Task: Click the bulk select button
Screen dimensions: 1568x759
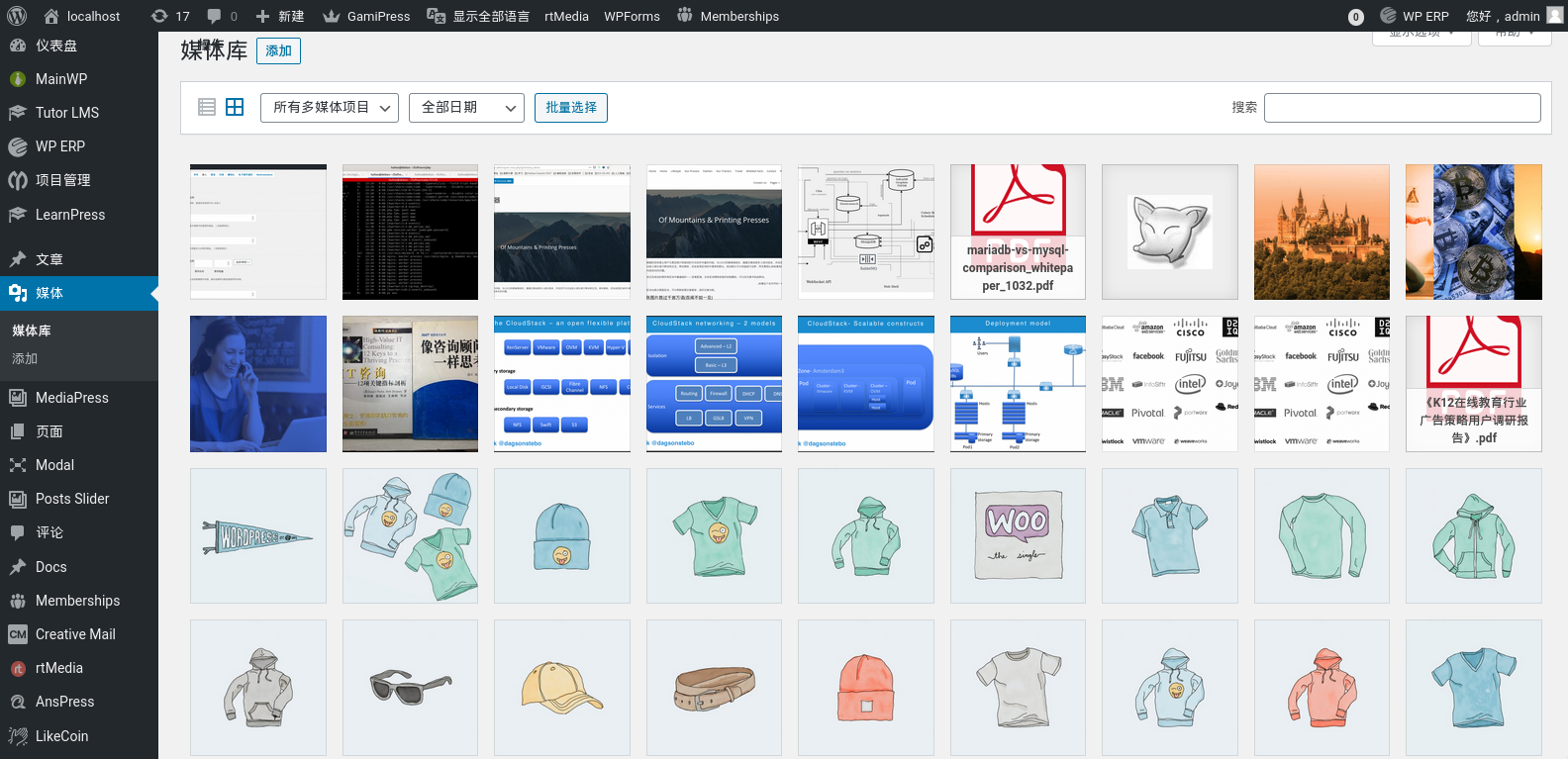Action: (571, 108)
